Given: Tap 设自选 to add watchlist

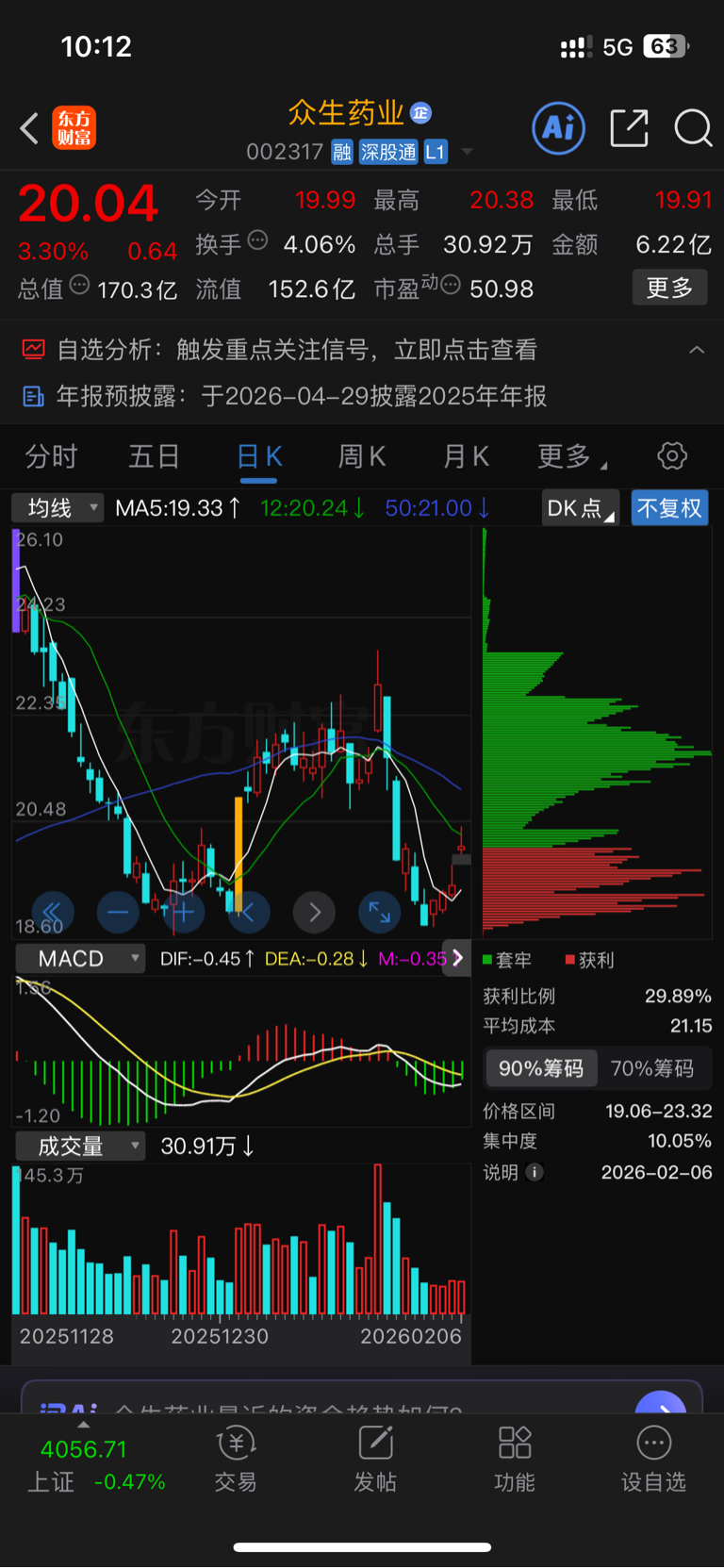Looking at the screenshot, I should pyautogui.click(x=653, y=1459).
